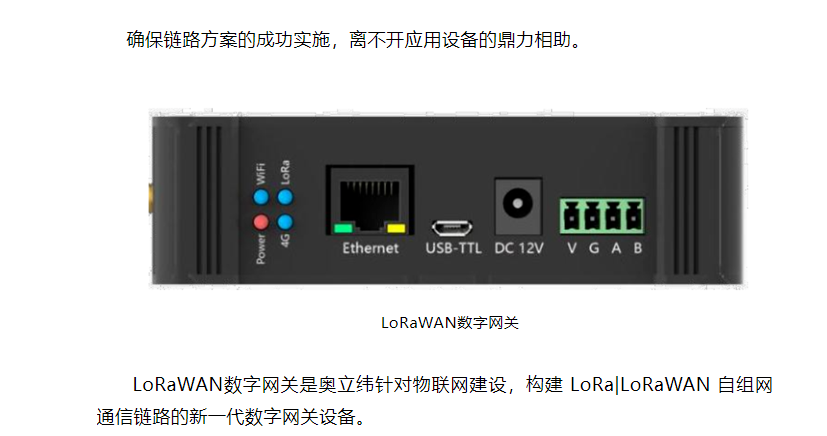This screenshot has height=436, width=827.
Task: Click the red Power indicator light
Action: (x=261, y=222)
